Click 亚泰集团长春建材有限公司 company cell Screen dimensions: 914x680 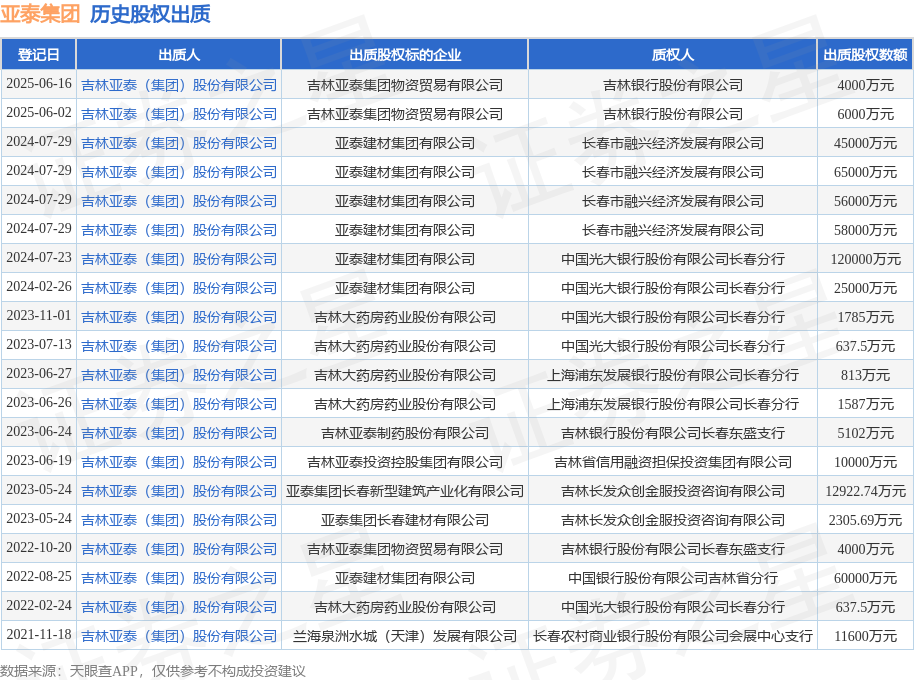pyautogui.click(x=405, y=520)
